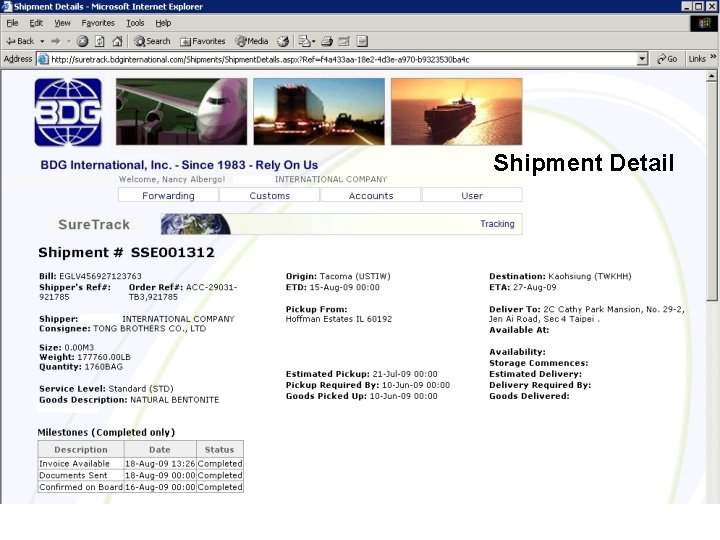Open the Media toolbar button
The height and width of the screenshot is (540, 720).
pos(252,41)
